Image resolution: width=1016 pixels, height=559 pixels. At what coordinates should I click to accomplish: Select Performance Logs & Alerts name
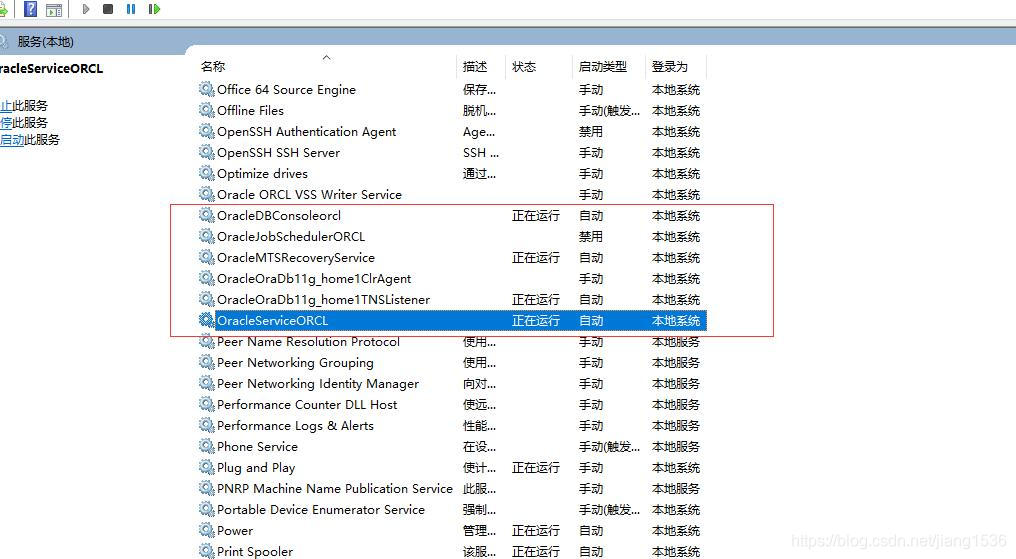[295, 426]
